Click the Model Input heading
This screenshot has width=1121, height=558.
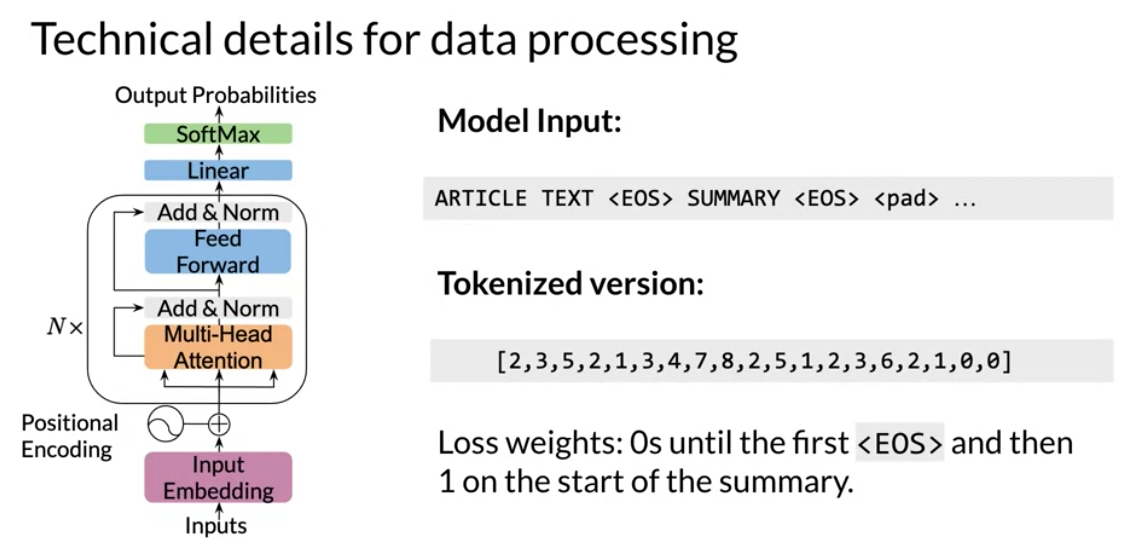[x=530, y=122]
